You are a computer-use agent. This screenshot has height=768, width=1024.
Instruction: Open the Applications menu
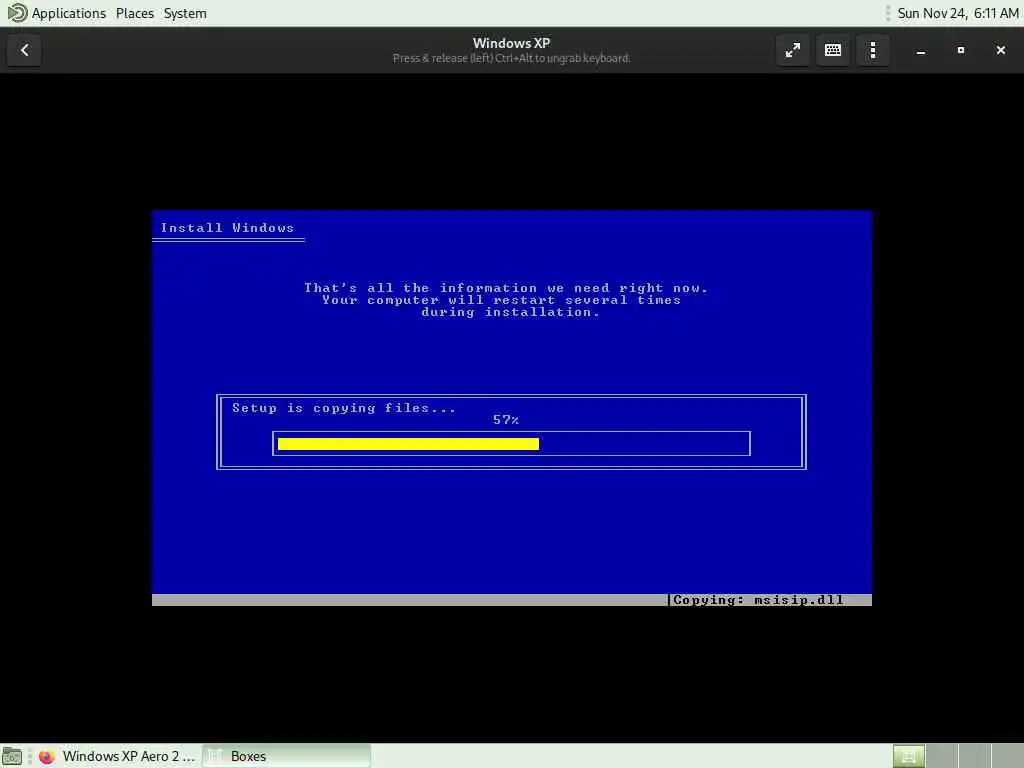pyautogui.click(x=69, y=13)
